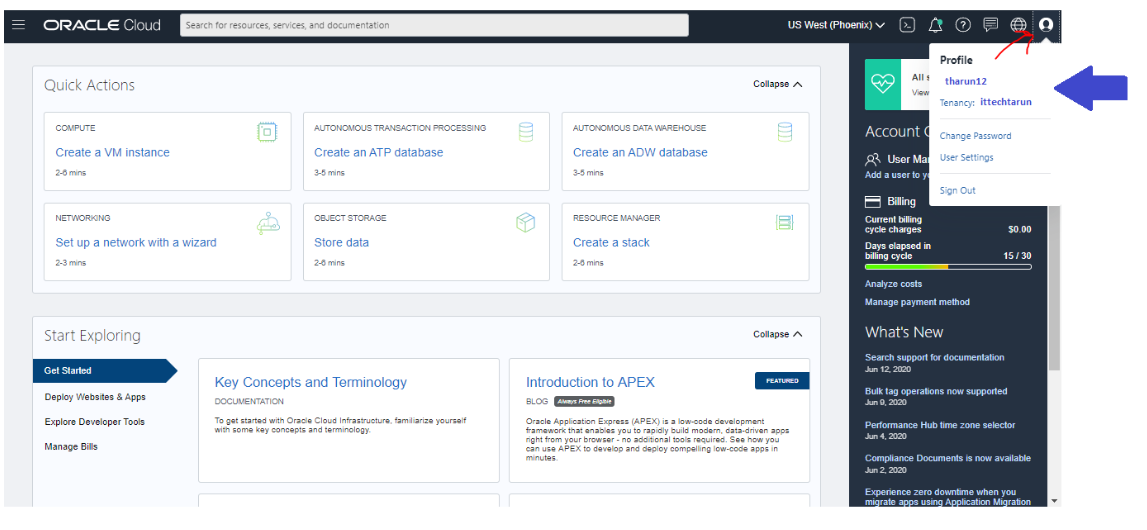Click the Resource Manager stack icon

tap(785, 223)
